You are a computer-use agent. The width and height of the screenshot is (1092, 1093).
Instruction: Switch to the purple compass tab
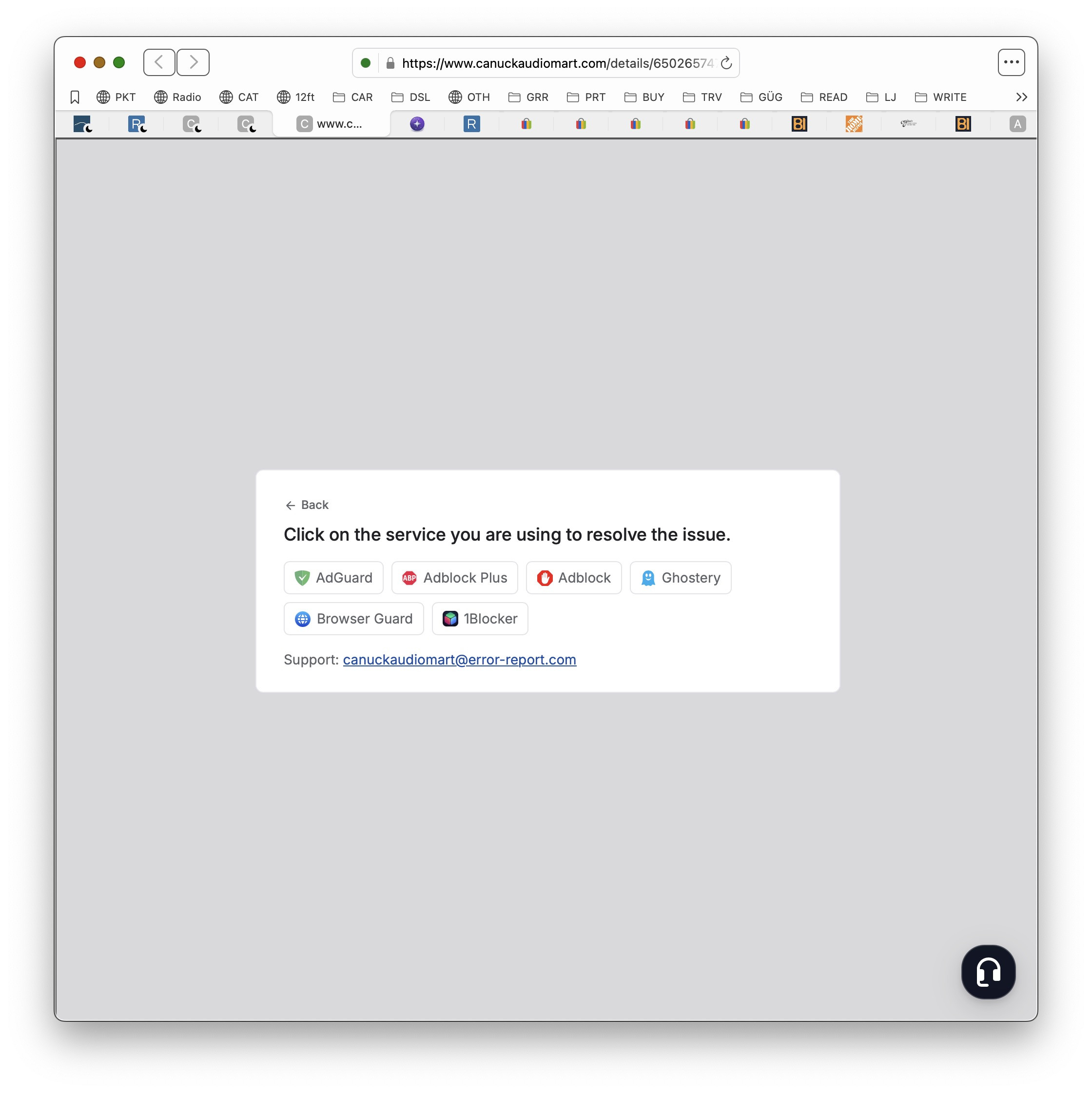click(417, 124)
